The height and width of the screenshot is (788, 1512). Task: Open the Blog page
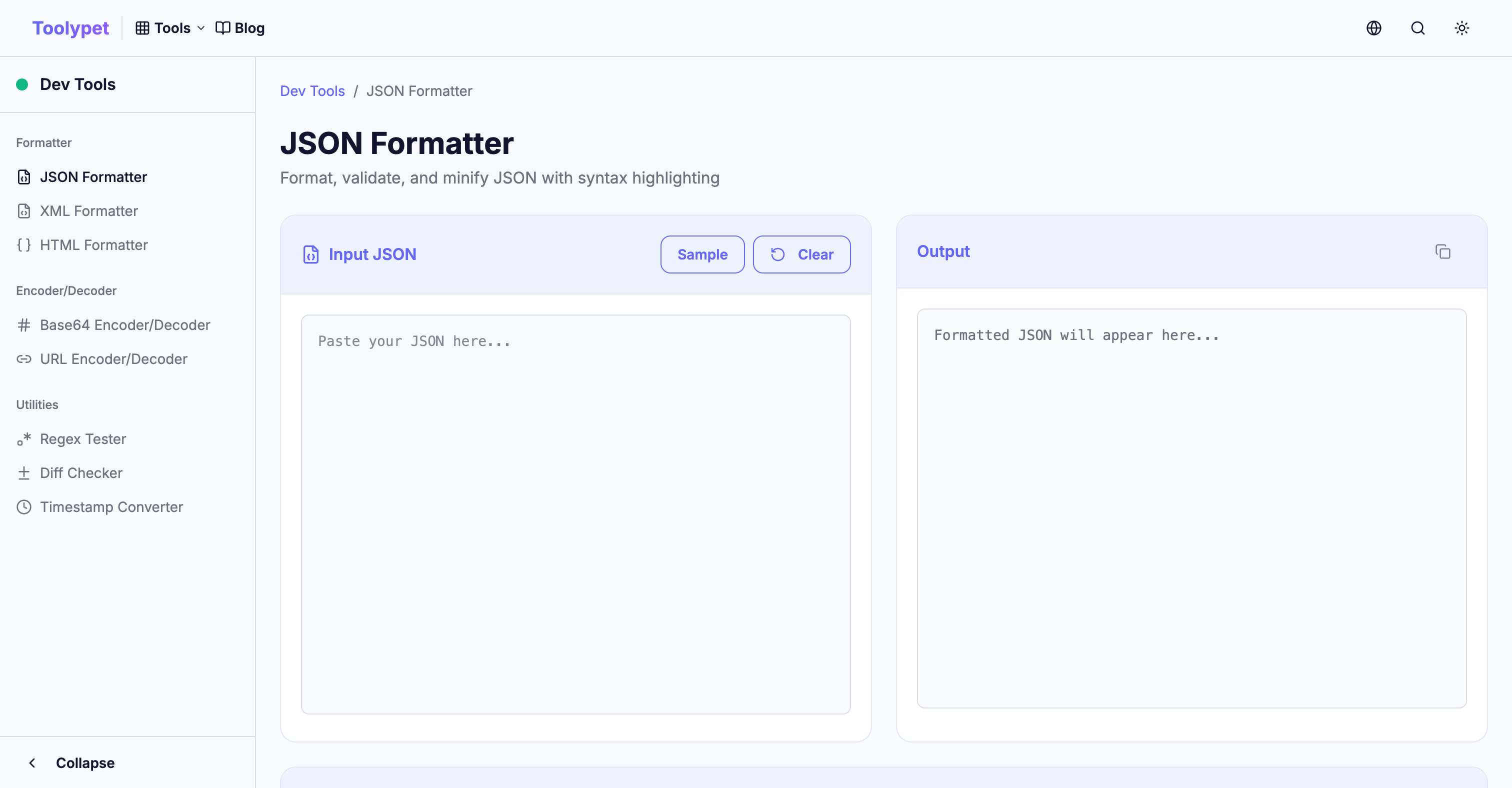(240, 28)
